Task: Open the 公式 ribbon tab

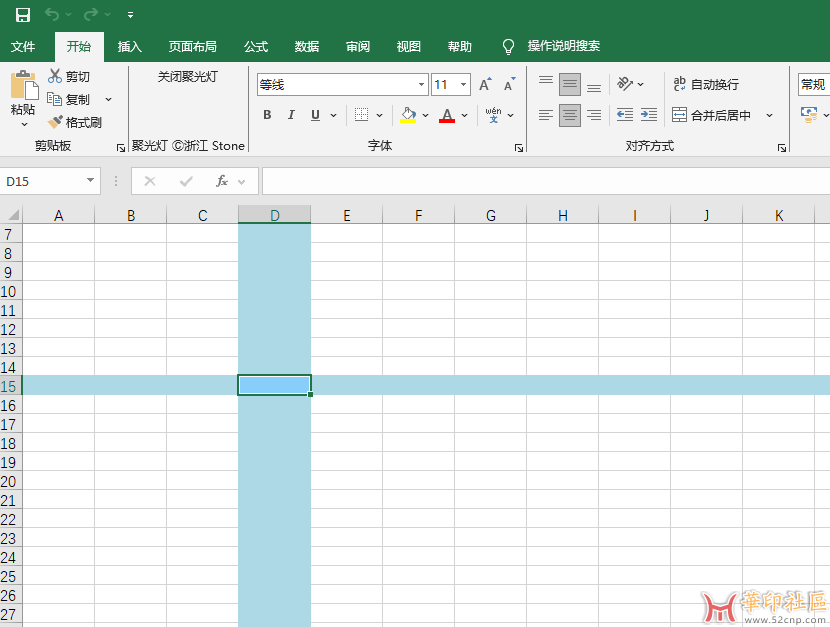Action: point(256,46)
